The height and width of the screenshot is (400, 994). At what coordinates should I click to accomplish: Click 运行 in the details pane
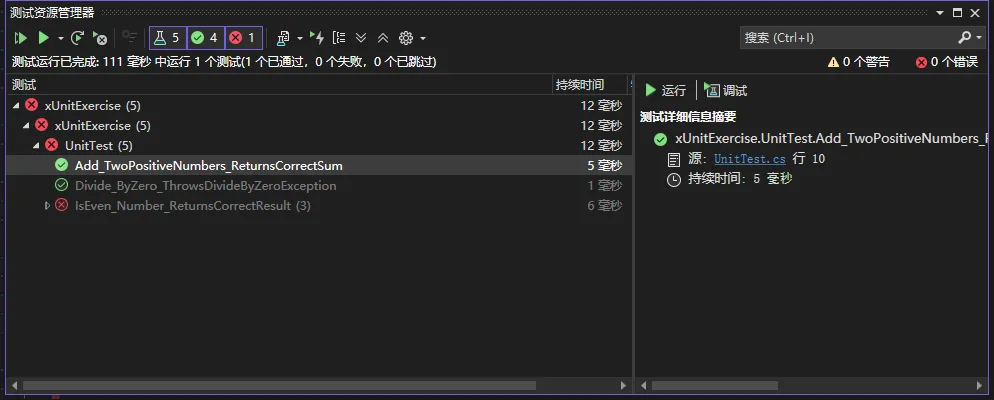pos(666,91)
